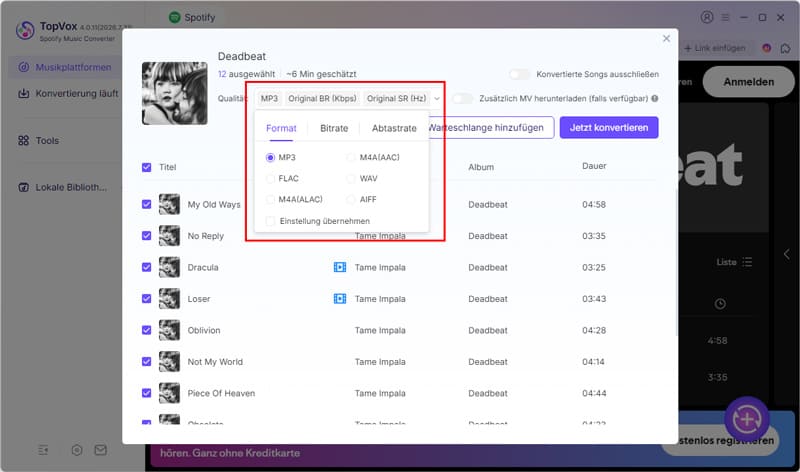Click Warteschlange hinzufügen button
The height and width of the screenshot is (472, 800).
coord(491,128)
